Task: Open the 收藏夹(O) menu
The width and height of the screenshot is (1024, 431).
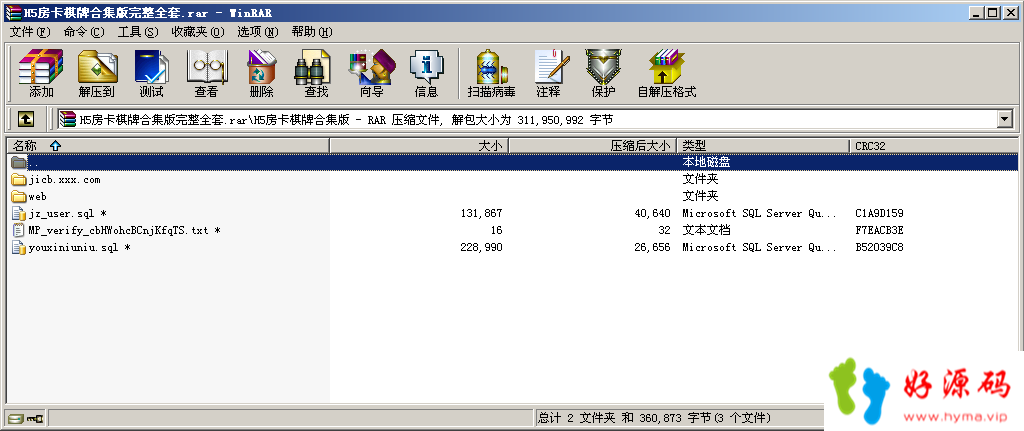Action: [x=198, y=32]
